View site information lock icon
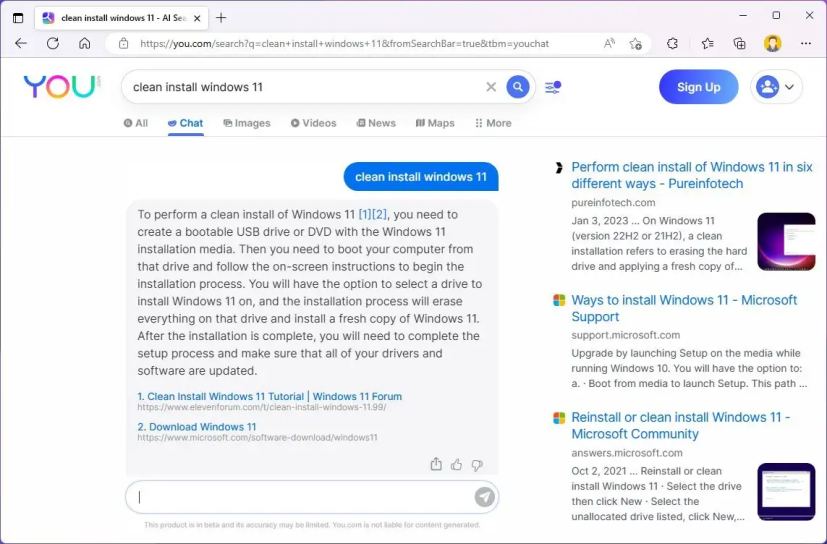Image resolution: width=827 pixels, height=544 pixels. pos(123,43)
